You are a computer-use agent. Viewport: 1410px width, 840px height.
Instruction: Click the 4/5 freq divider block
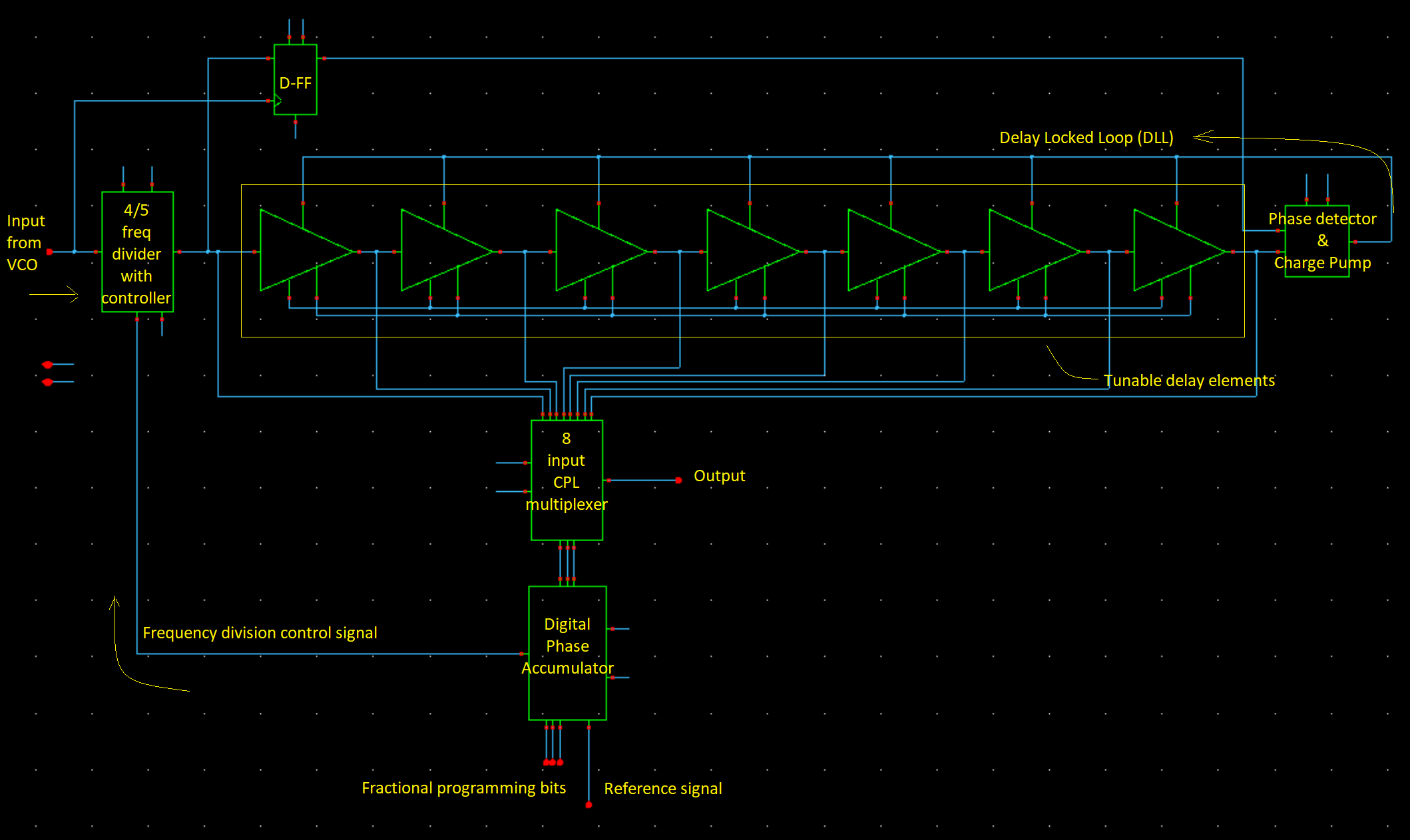(137, 252)
